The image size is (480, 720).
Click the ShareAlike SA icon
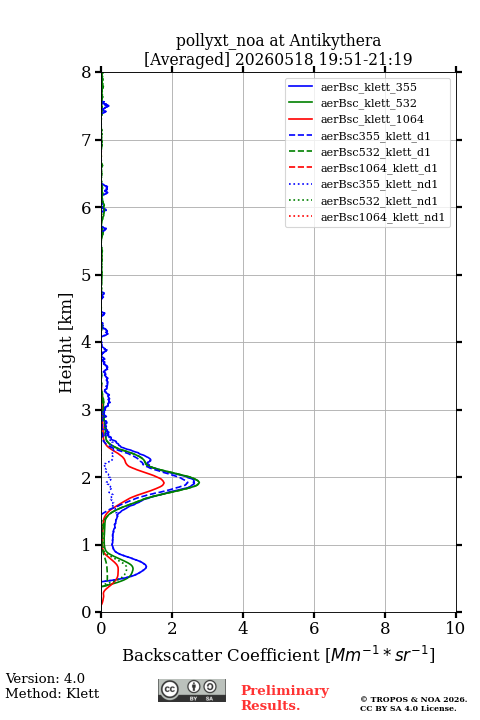pos(210,687)
